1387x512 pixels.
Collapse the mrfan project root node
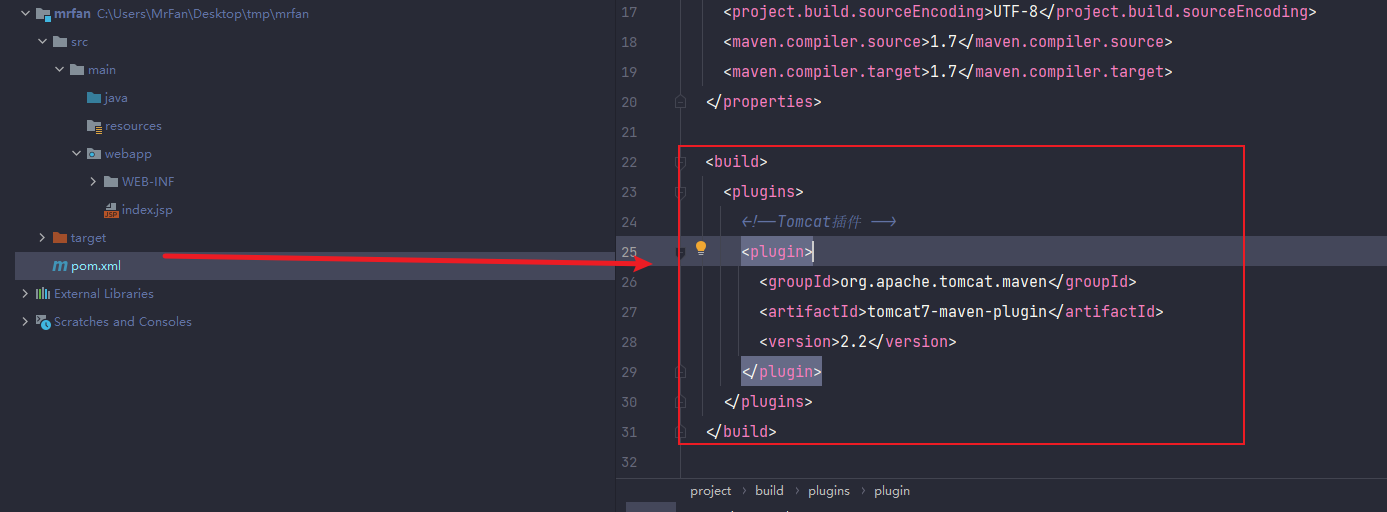click(25, 14)
